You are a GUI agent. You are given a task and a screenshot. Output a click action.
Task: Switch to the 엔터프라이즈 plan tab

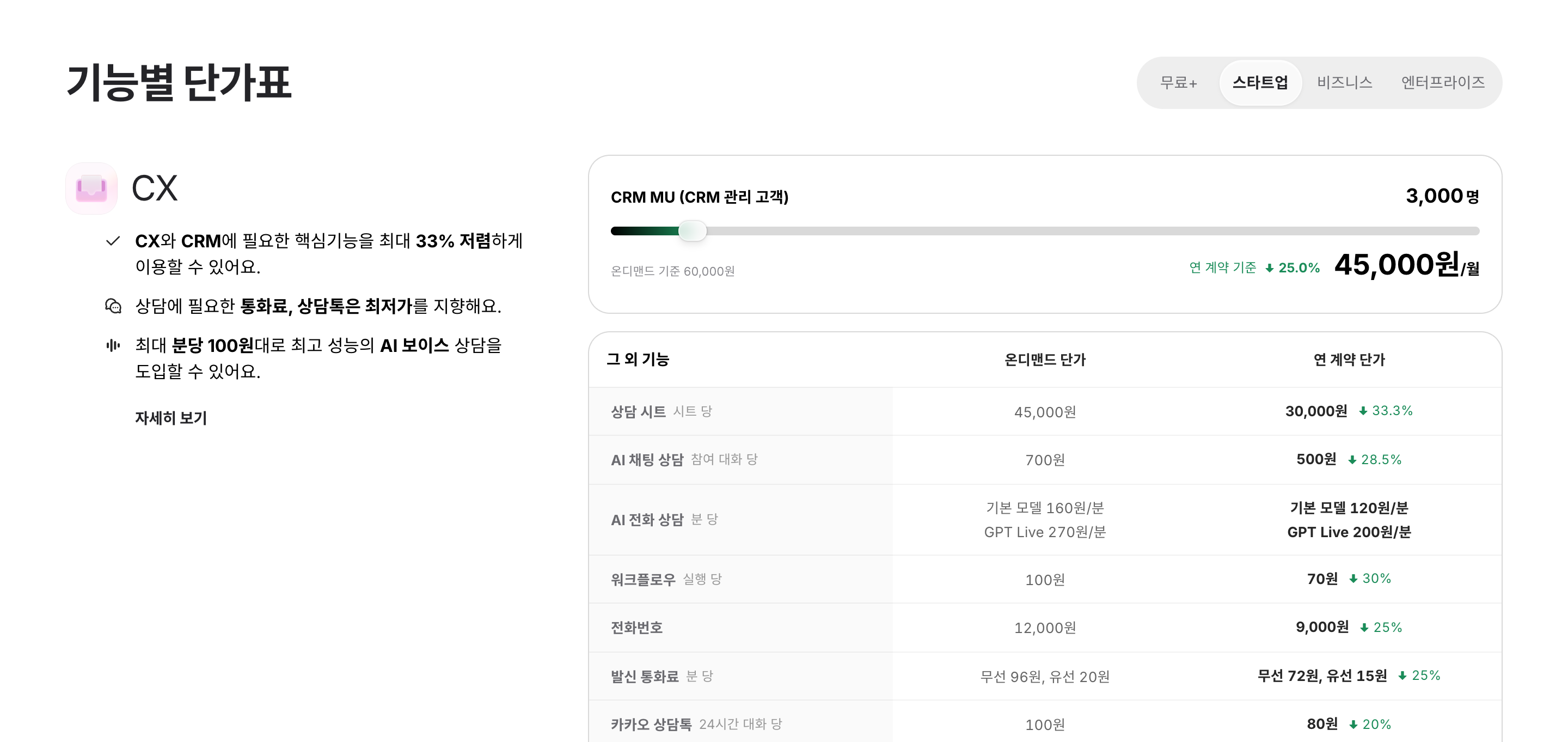[1443, 83]
